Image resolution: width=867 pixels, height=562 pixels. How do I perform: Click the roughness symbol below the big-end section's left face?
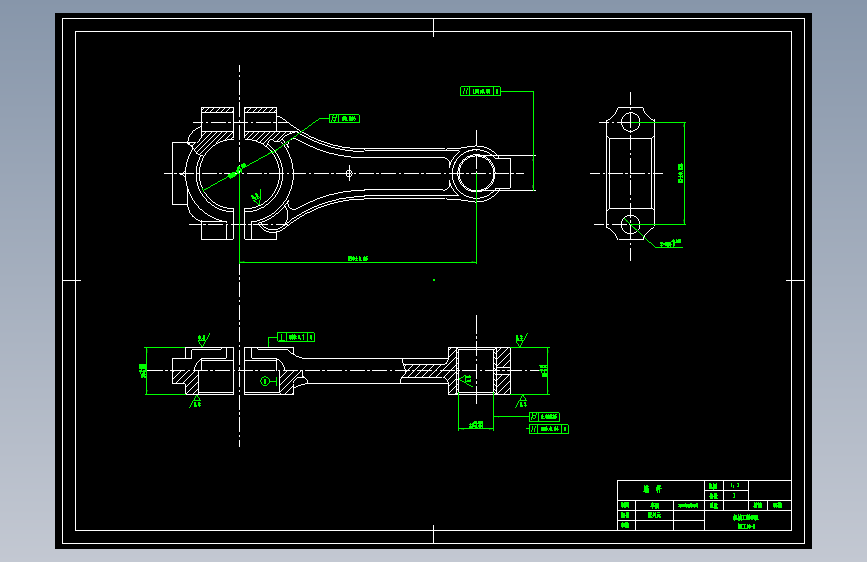pos(195,402)
